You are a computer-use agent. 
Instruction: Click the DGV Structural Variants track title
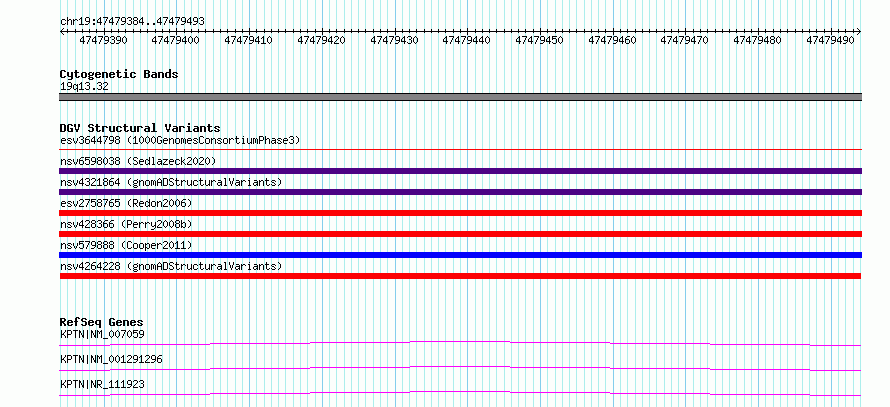coord(140,128)
